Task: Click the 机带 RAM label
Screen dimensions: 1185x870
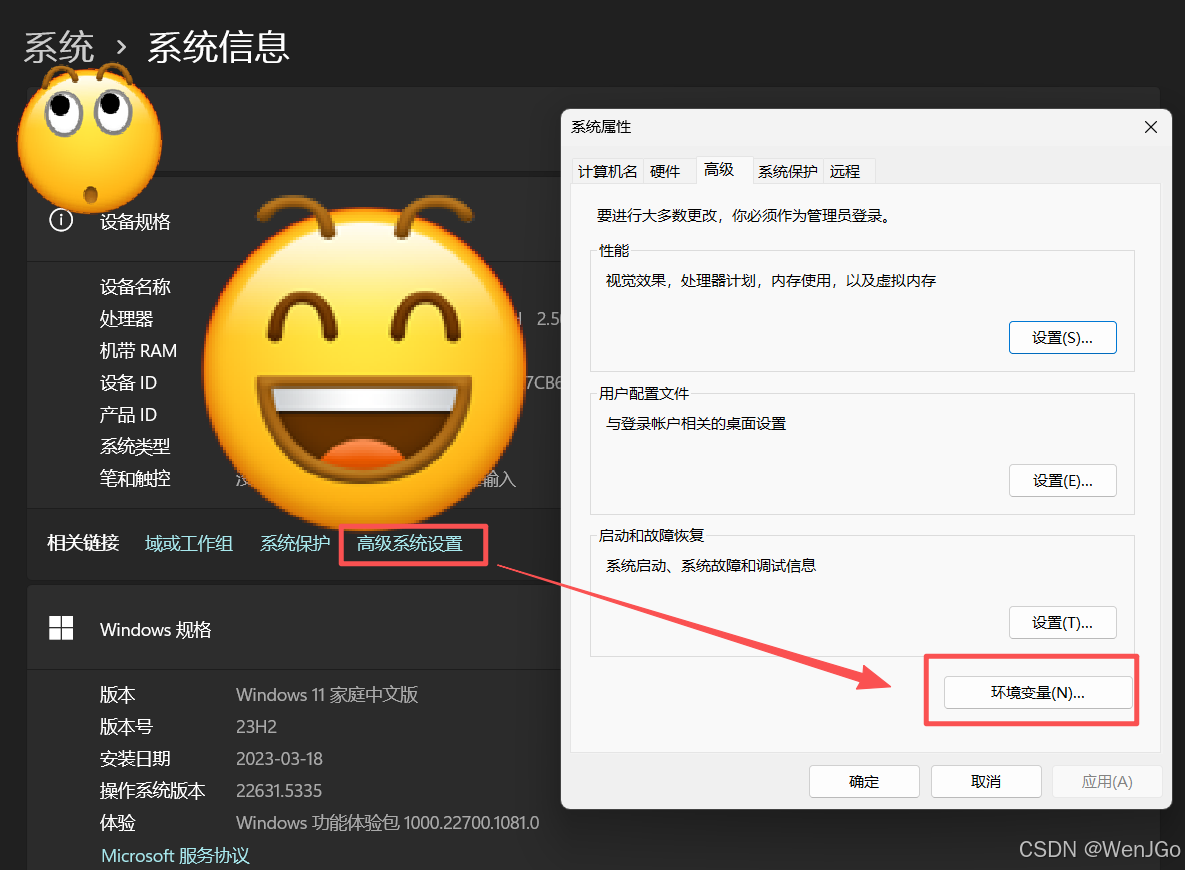Action: (138, 351)
